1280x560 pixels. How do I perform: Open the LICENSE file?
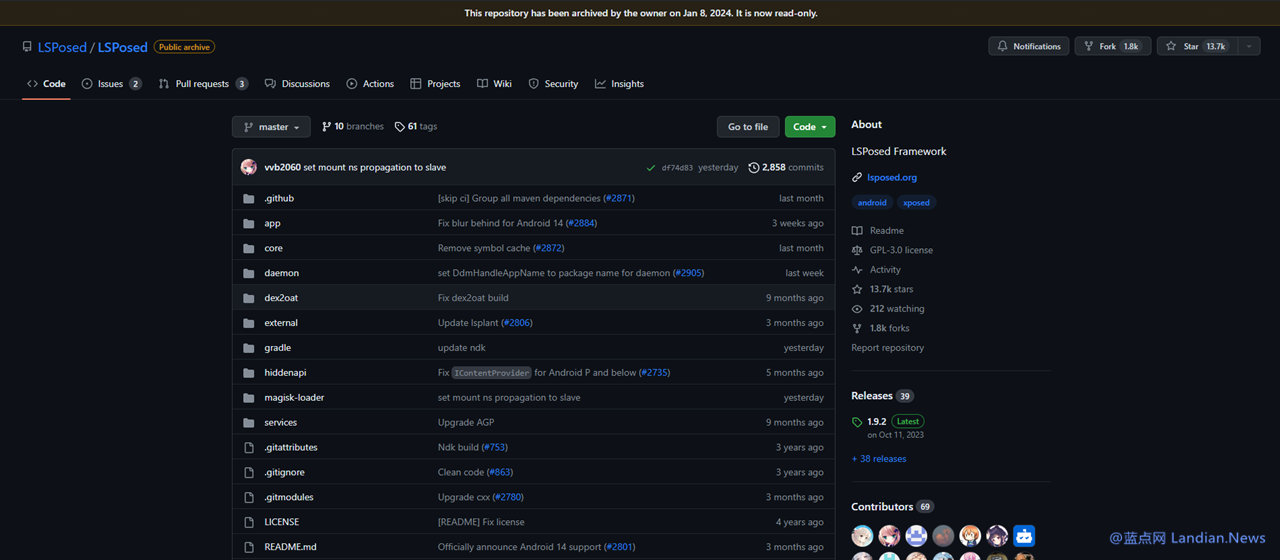point(281,522)
